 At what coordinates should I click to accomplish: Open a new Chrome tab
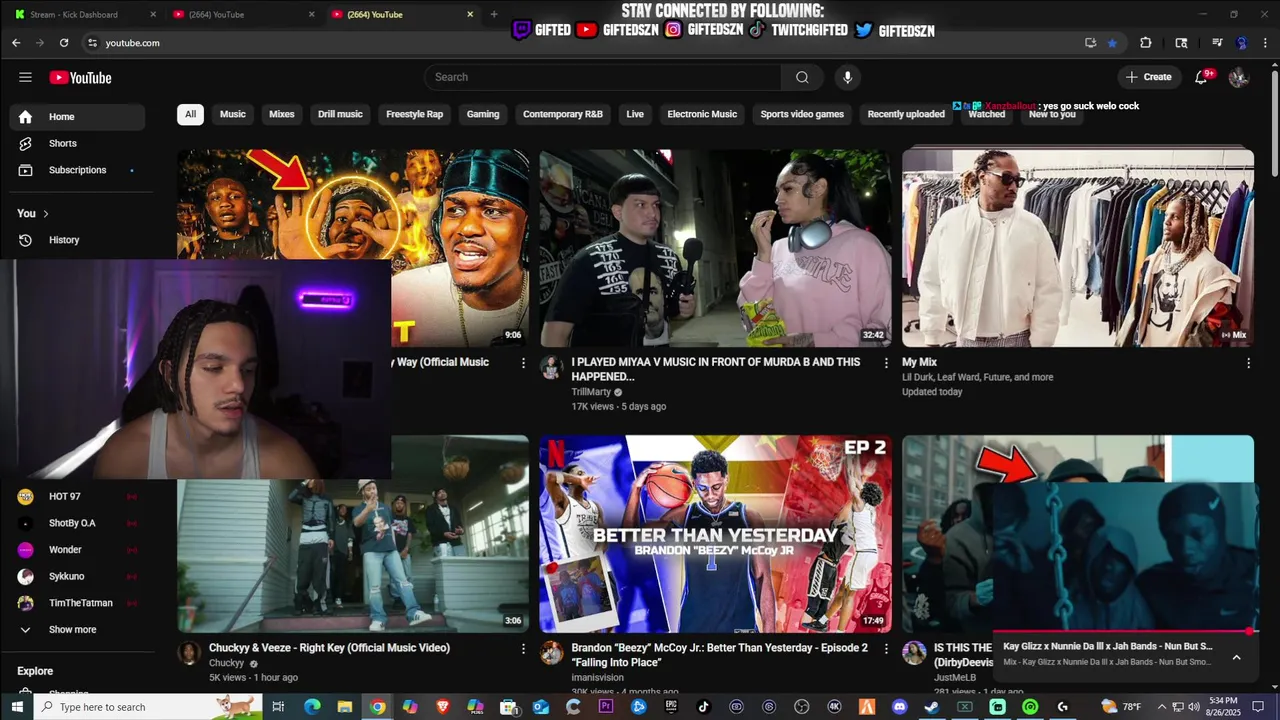coord(494,14)
